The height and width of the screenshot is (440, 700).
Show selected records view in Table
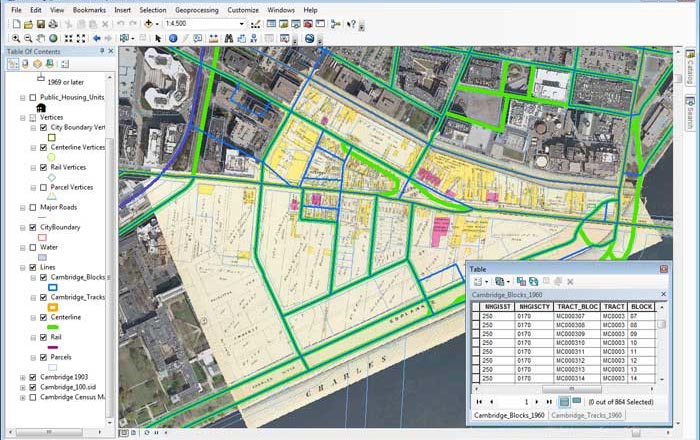pyautogui.click(x=576, y=401)
